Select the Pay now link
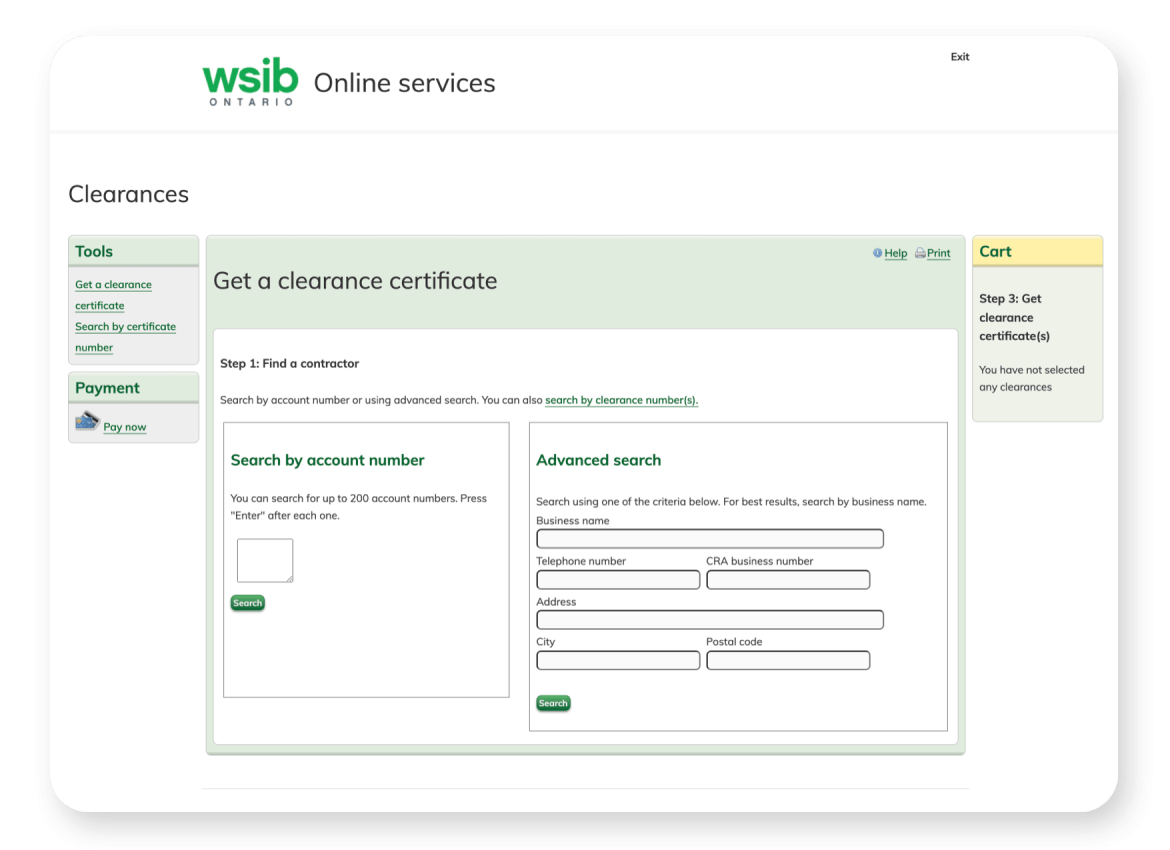1170x850 pixels. pos(124,426)
